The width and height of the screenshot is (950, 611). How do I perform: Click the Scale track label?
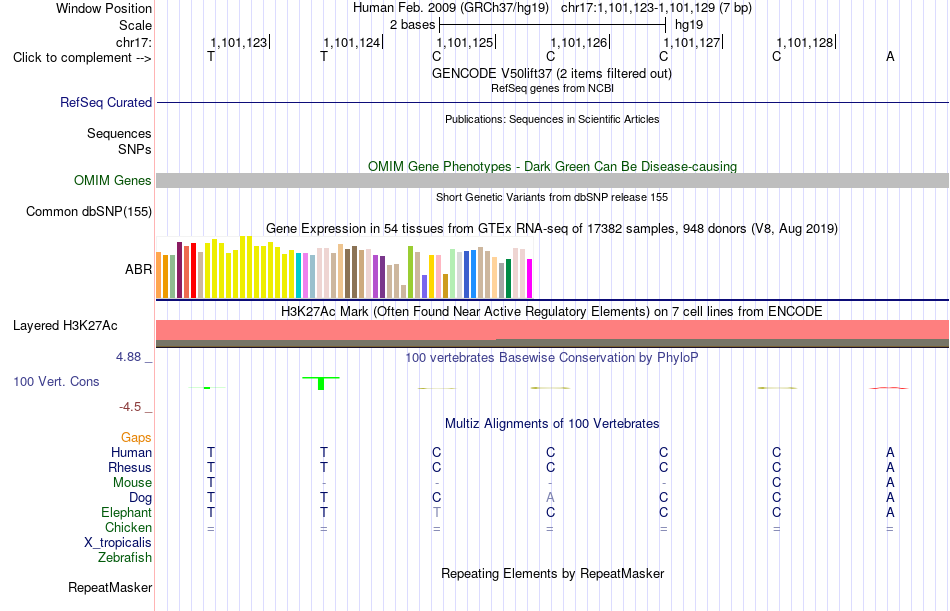point(136,25)
